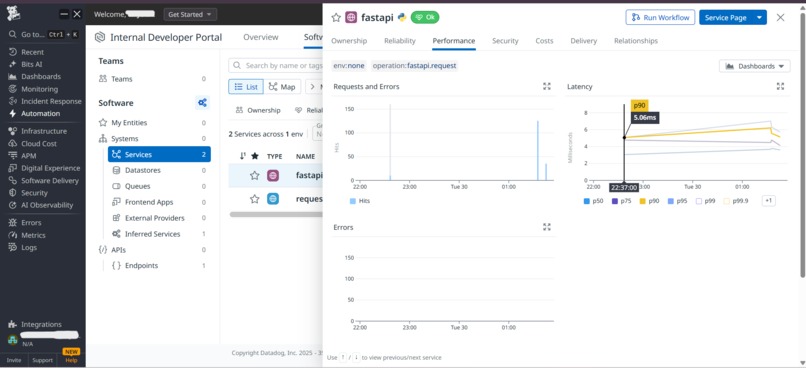Select the env:none filter tag
Viewport: 806px width, 368px height.
349,66
